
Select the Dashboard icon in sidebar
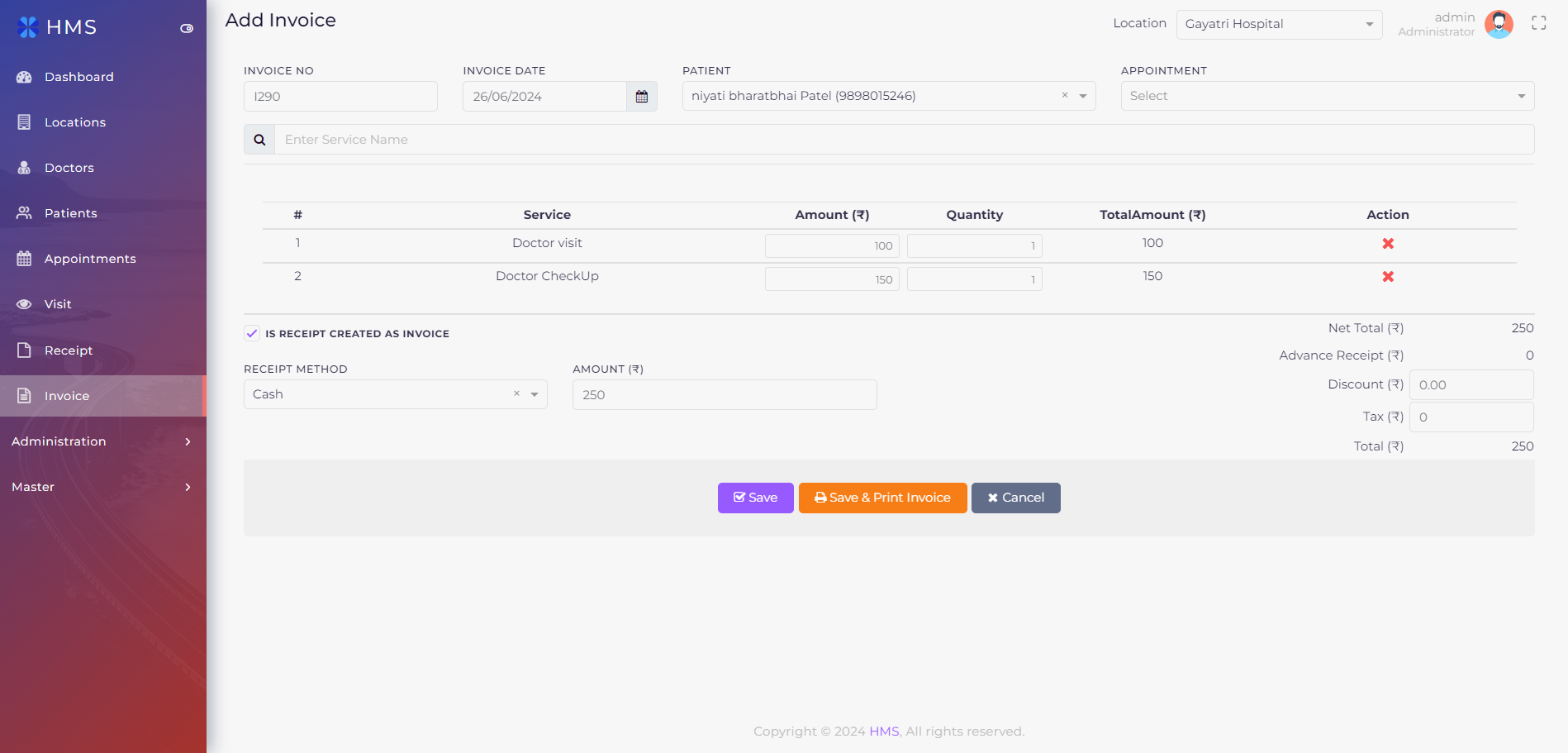tap(25, 77)
